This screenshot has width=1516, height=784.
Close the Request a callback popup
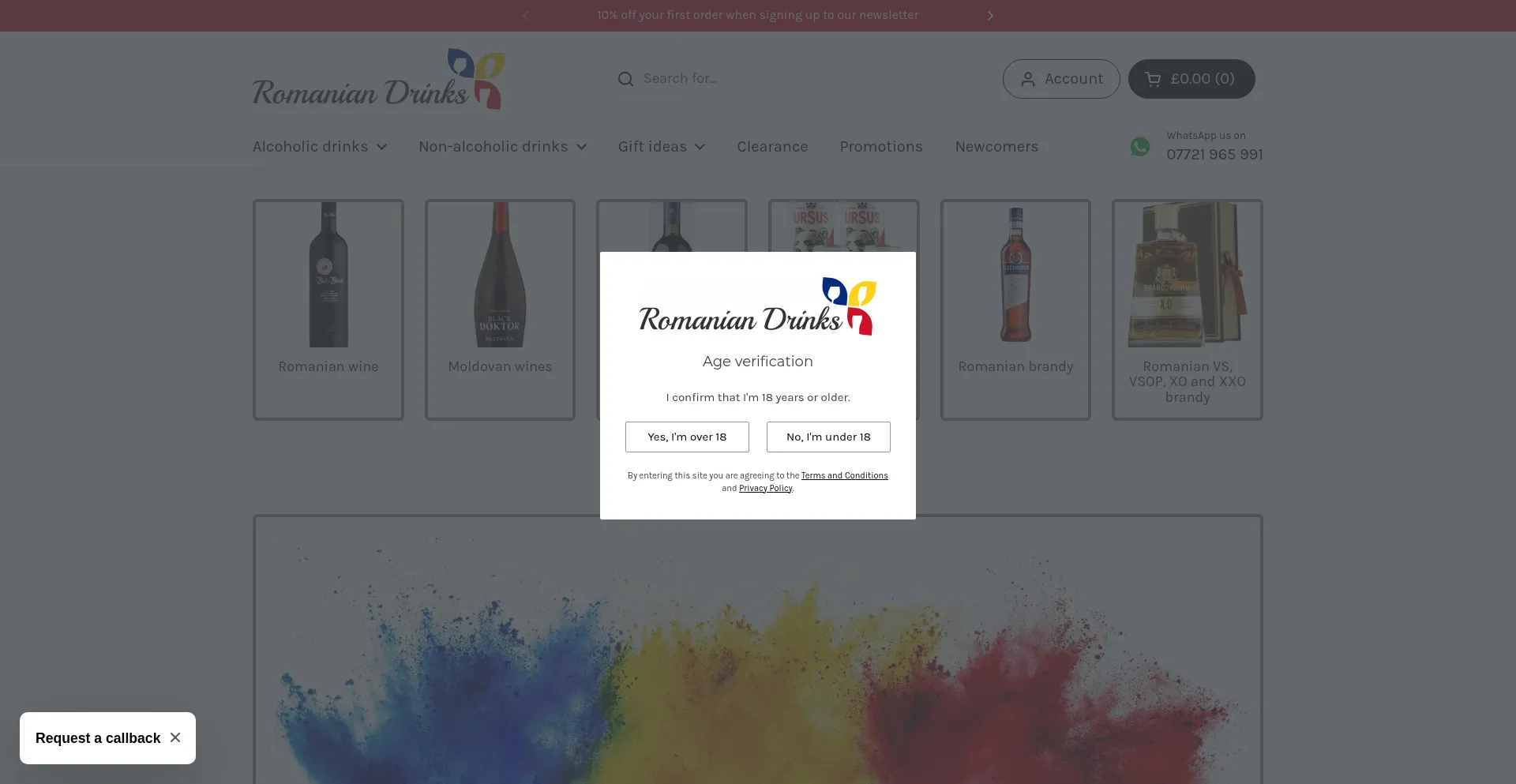175,737
